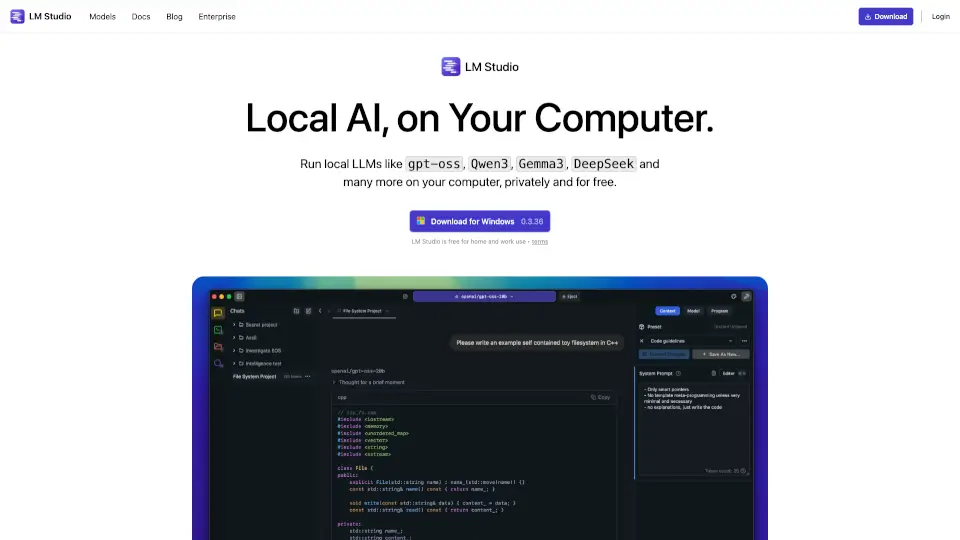
Task: Switch to the Model tab in the right panel
Action: [x=693, y=311]
